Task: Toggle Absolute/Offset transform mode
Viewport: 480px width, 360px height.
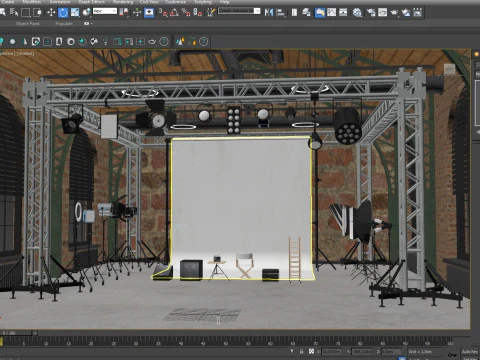Action: pyautogui.click(x=311, y=351)
